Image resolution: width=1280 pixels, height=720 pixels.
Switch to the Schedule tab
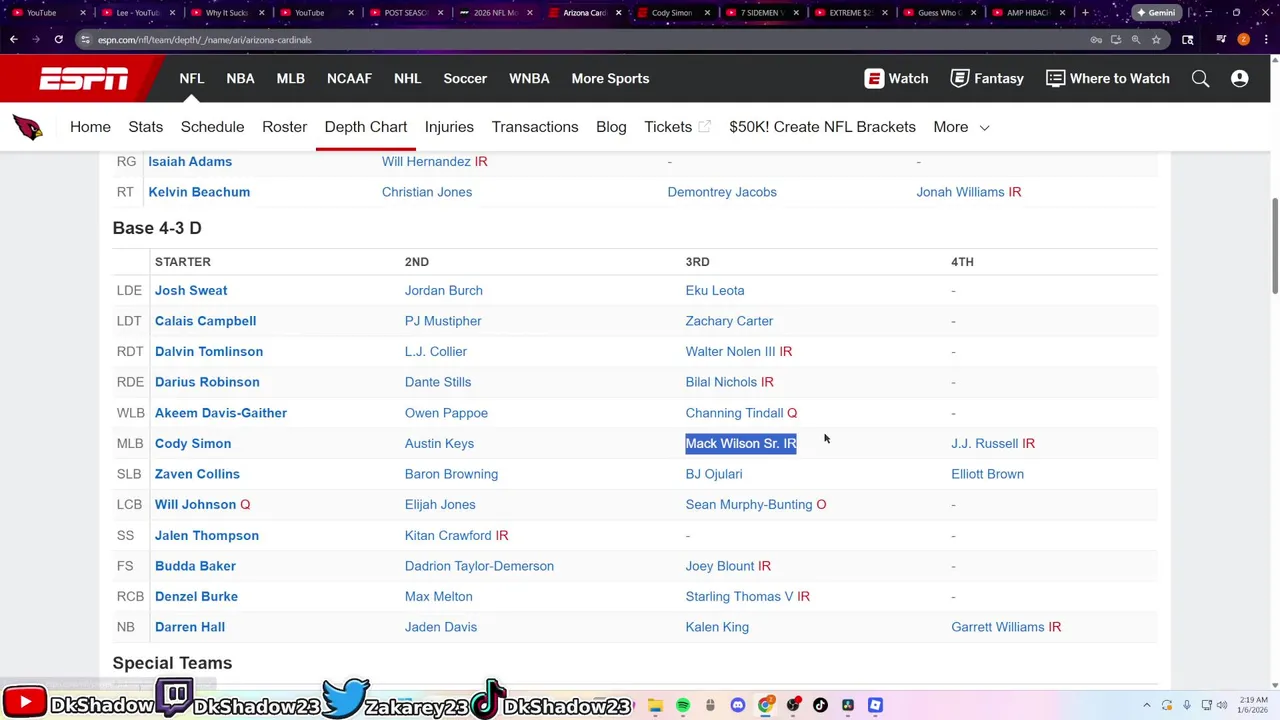pos(212,127)
